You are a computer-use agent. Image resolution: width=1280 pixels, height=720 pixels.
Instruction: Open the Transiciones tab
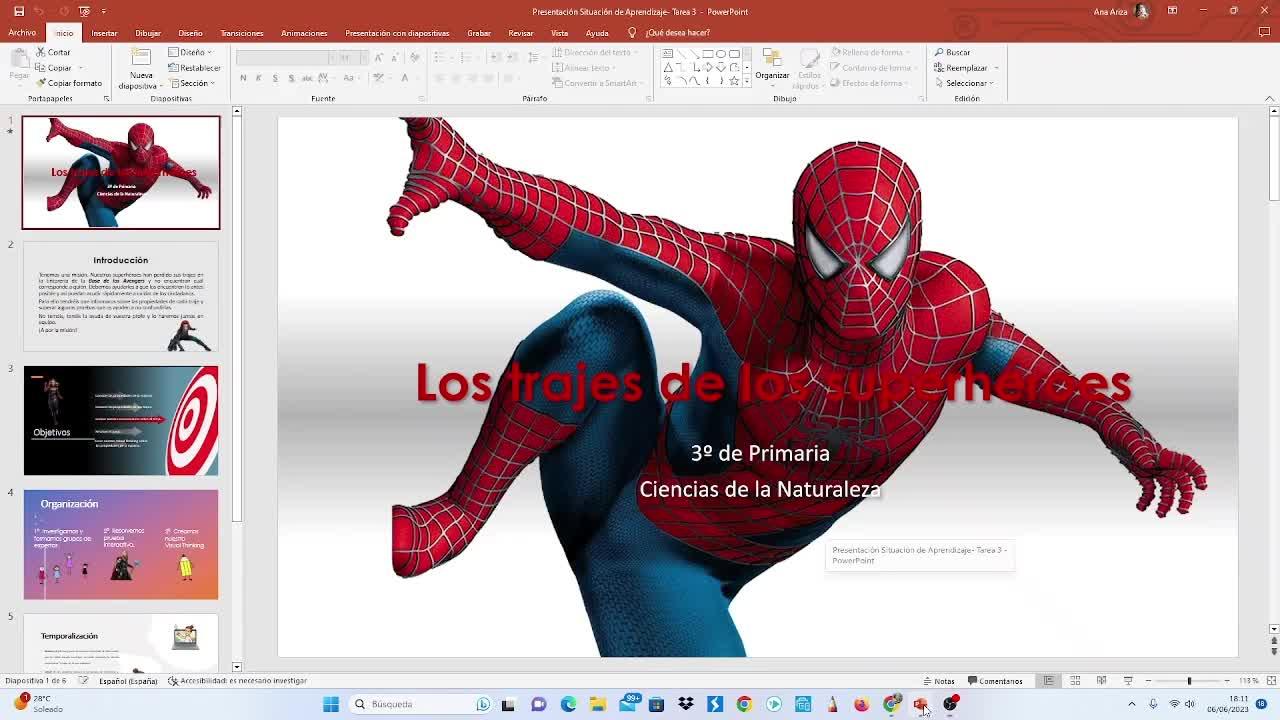coord(242,33)
